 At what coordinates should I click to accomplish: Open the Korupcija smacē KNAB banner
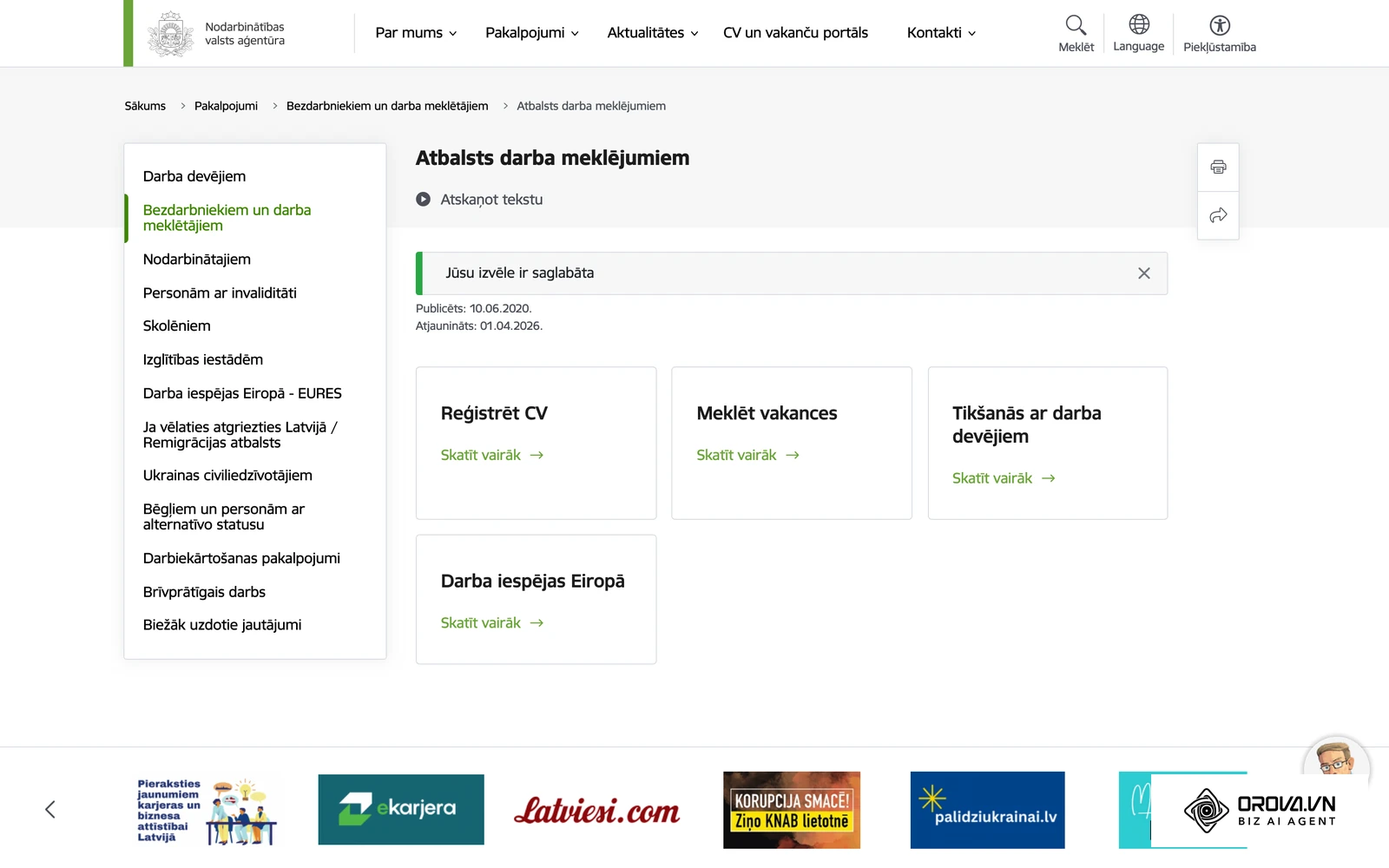click(792, 810)
